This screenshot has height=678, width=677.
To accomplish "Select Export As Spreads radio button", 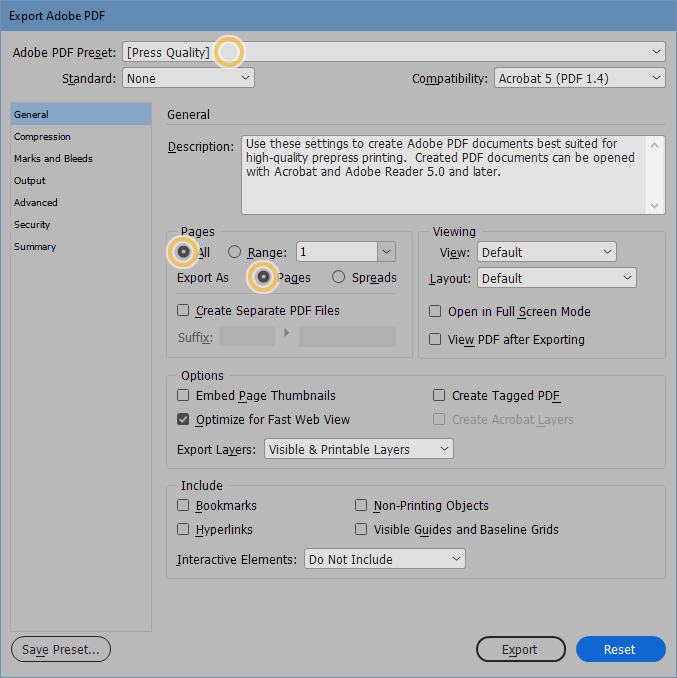I will point(338,277).
